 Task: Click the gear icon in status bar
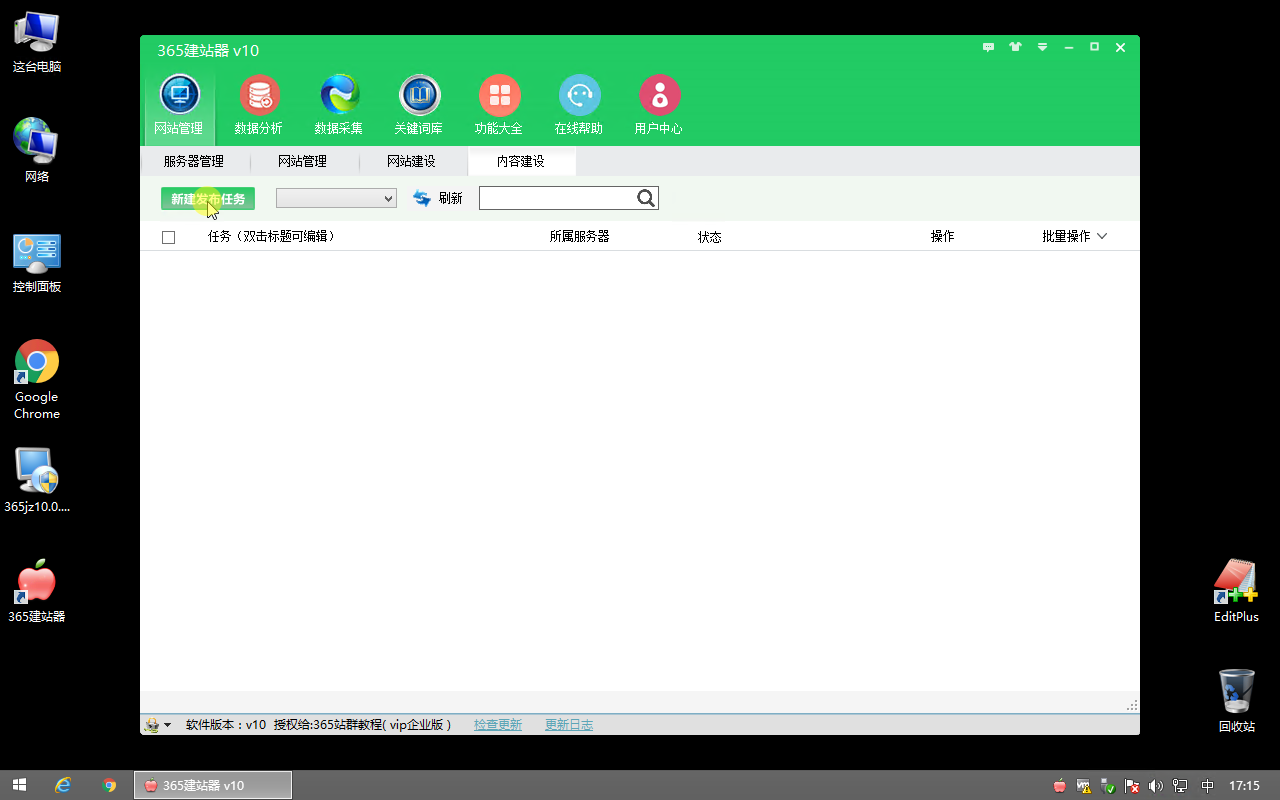point(152,725)
